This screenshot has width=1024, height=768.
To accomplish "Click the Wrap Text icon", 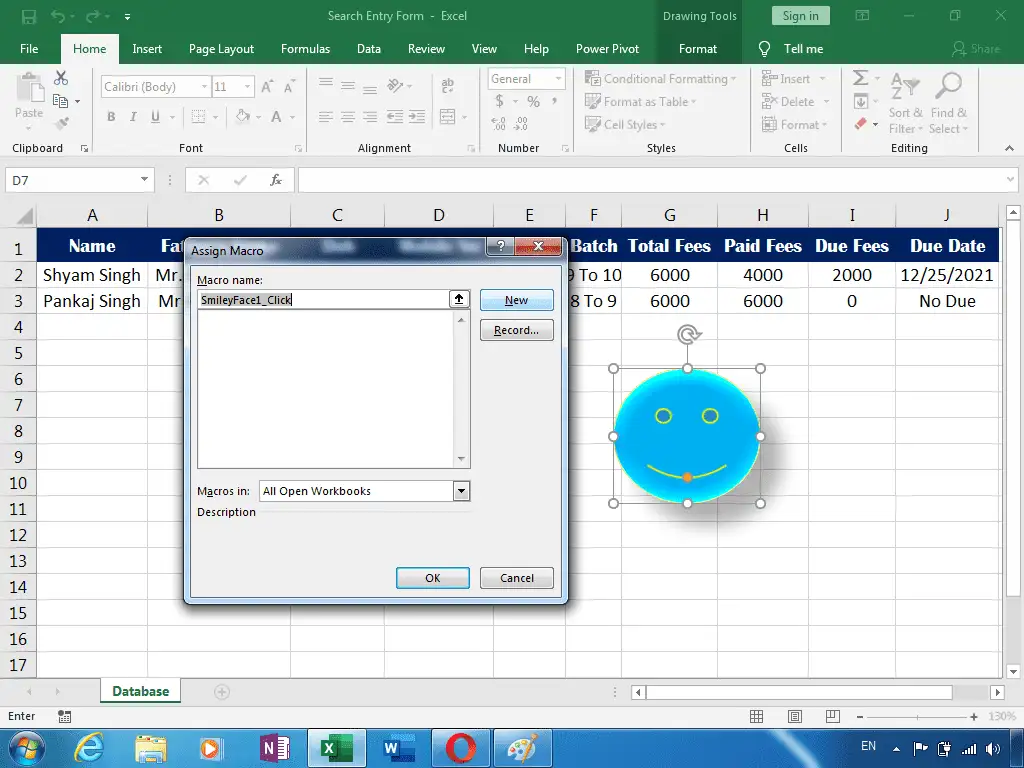I will tap(447, 86).
